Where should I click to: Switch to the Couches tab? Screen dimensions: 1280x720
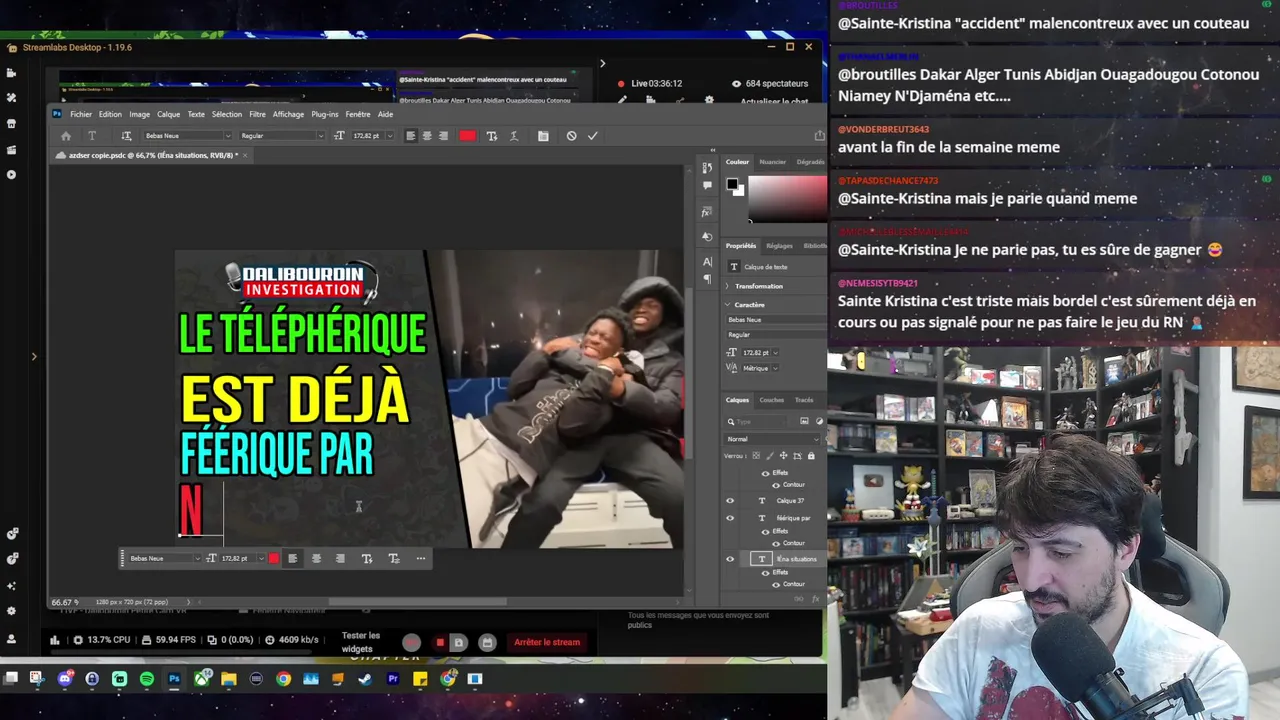772,400
